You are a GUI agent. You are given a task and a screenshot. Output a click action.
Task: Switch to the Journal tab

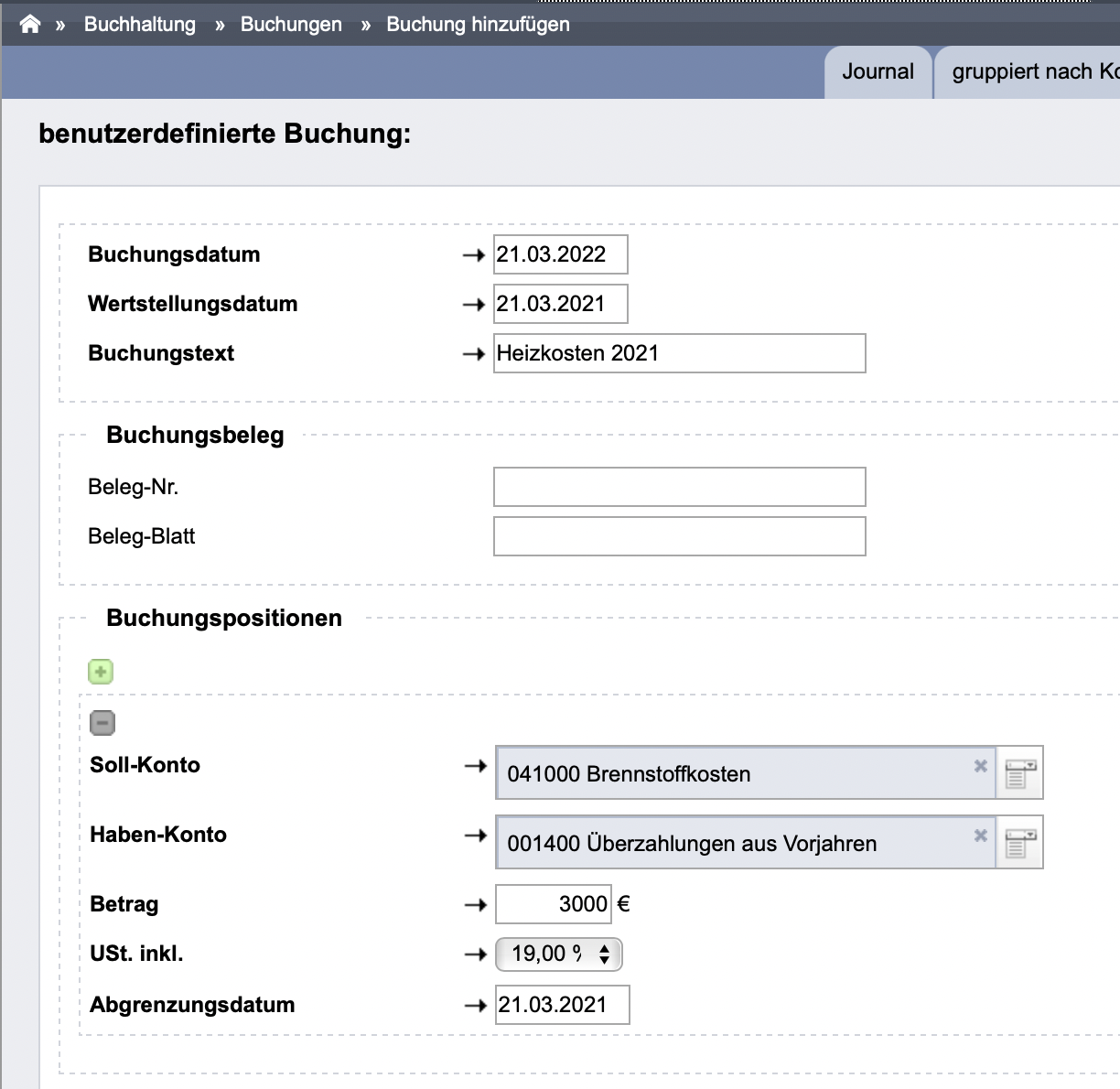(878, 71)
